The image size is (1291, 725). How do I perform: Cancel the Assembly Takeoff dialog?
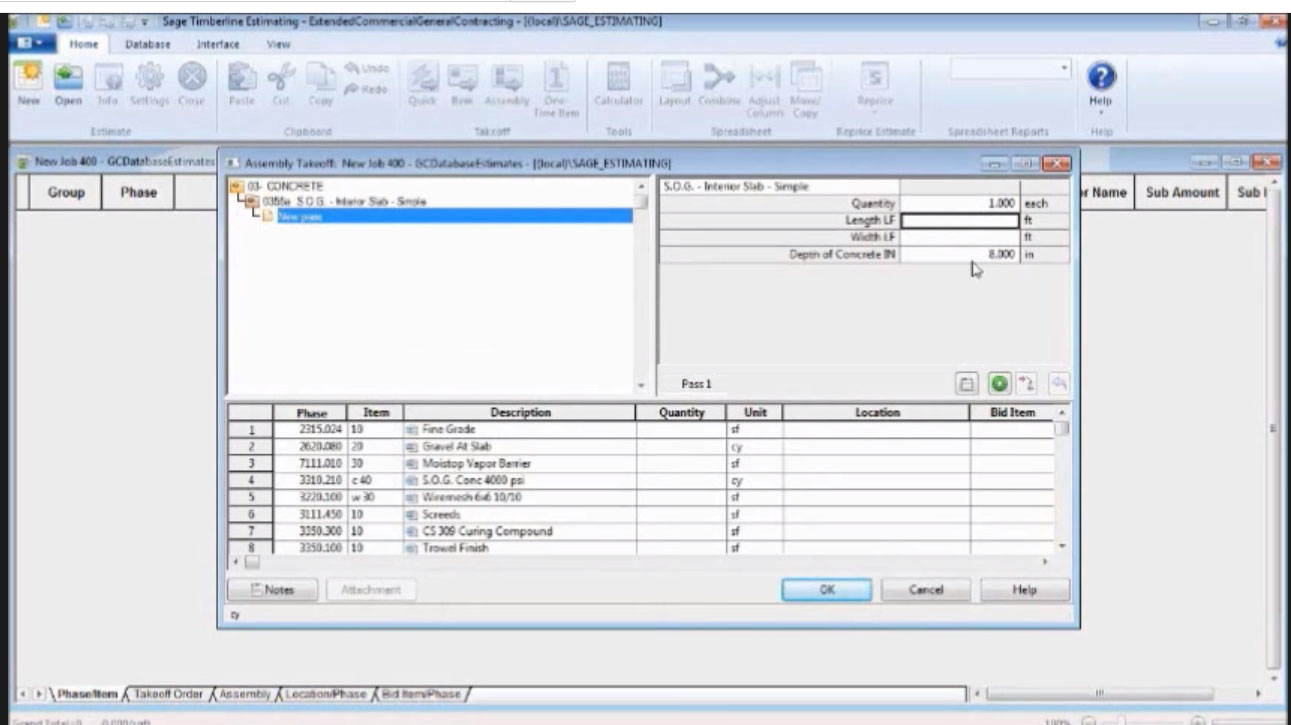click(x=926, y=590)
